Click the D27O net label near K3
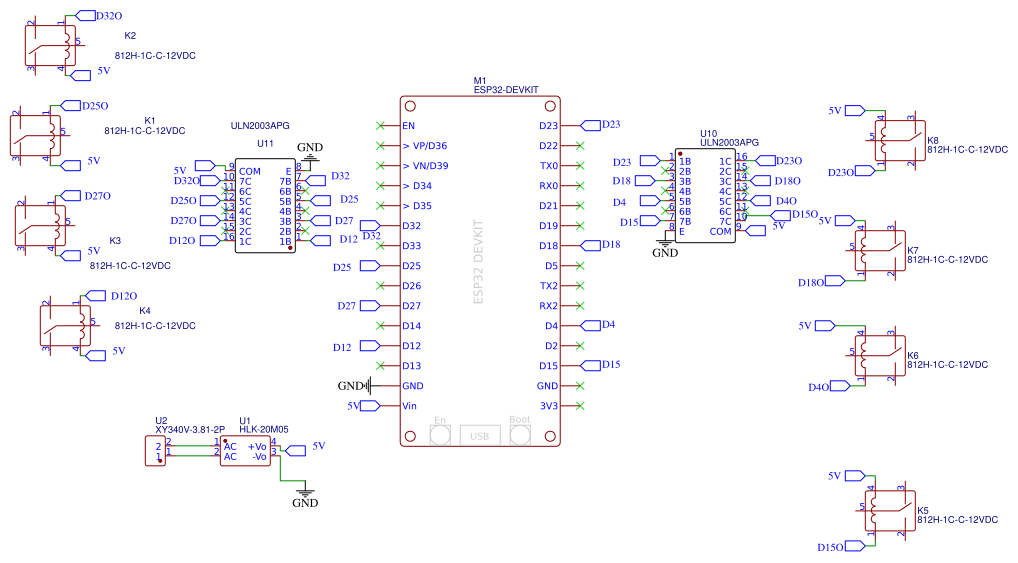The height and width of the screenshot is (563, 1018). (x=97, y=195)
